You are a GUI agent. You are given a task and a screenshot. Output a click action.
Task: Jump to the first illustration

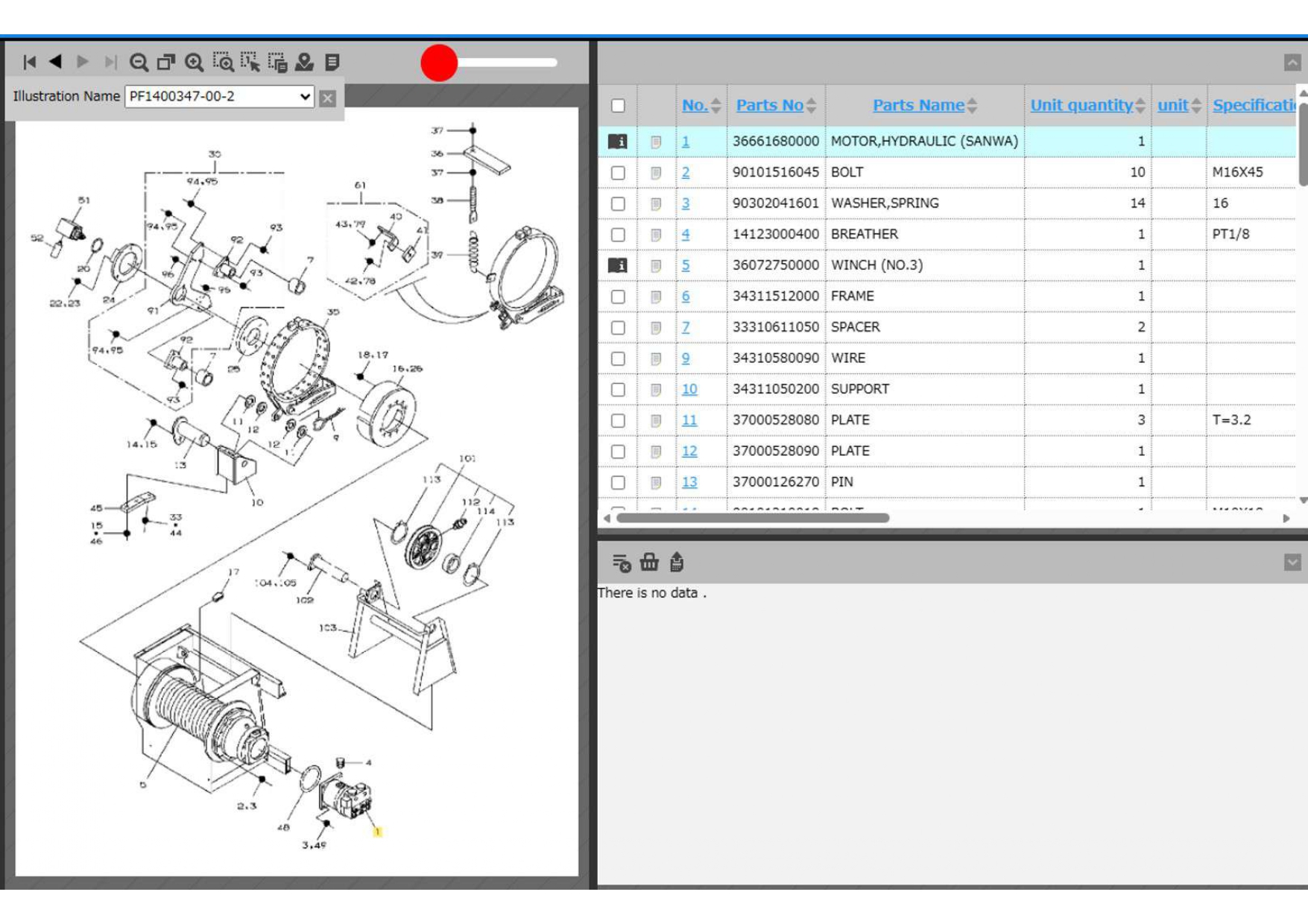(x=30, y=63)
